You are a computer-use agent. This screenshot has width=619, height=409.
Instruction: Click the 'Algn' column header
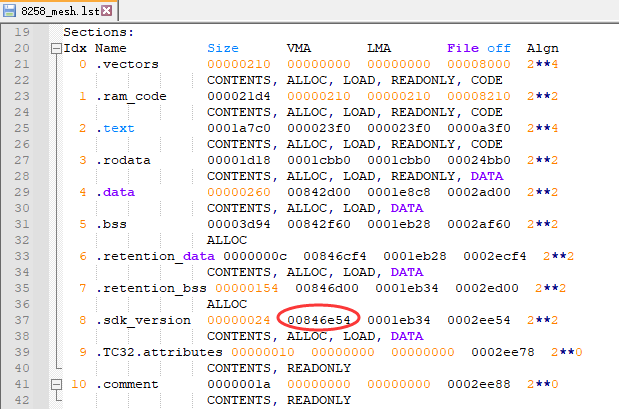tap(542, 48)
